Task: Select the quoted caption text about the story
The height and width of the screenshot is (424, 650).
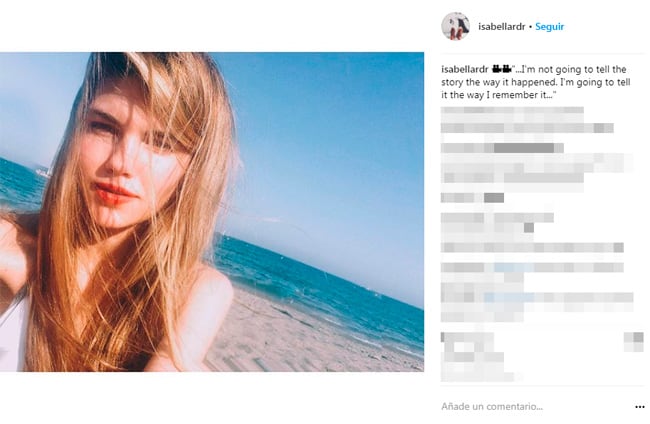Action: pos(536,82)
